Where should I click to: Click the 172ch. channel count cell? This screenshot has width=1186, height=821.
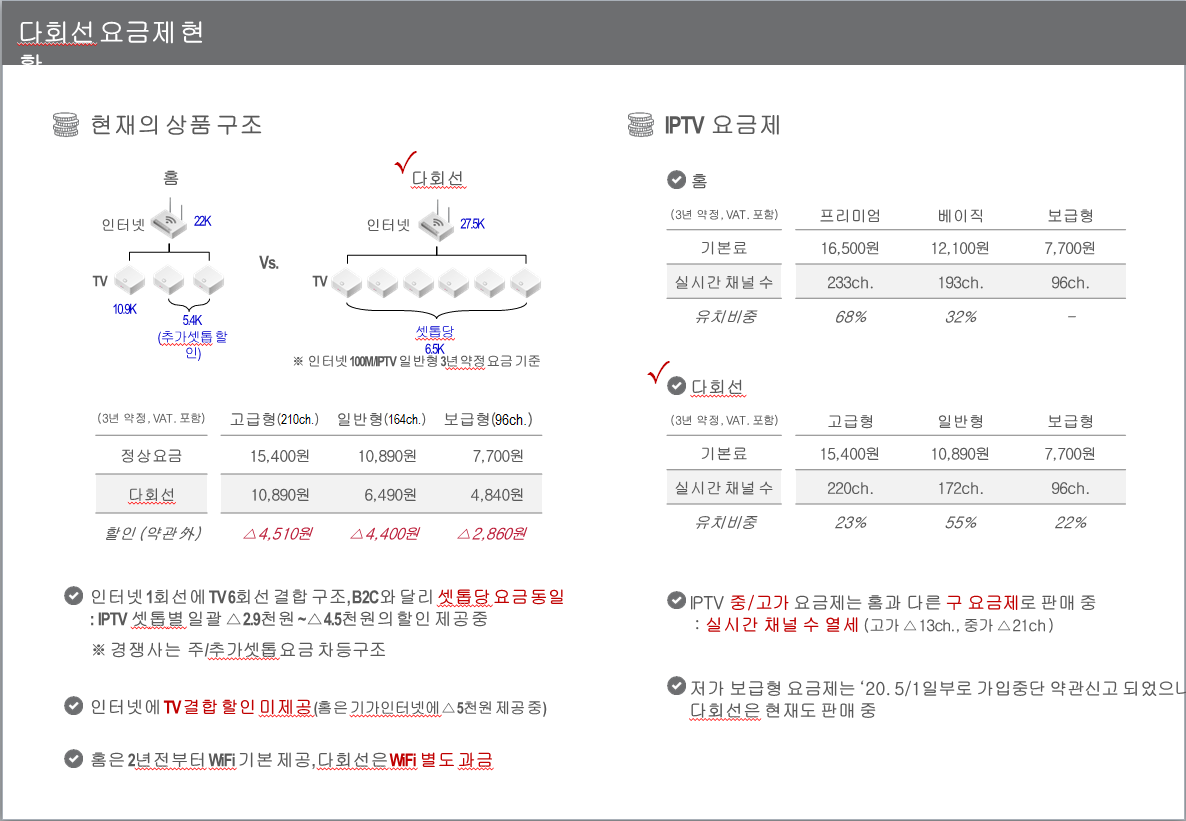tap(961, 488)
